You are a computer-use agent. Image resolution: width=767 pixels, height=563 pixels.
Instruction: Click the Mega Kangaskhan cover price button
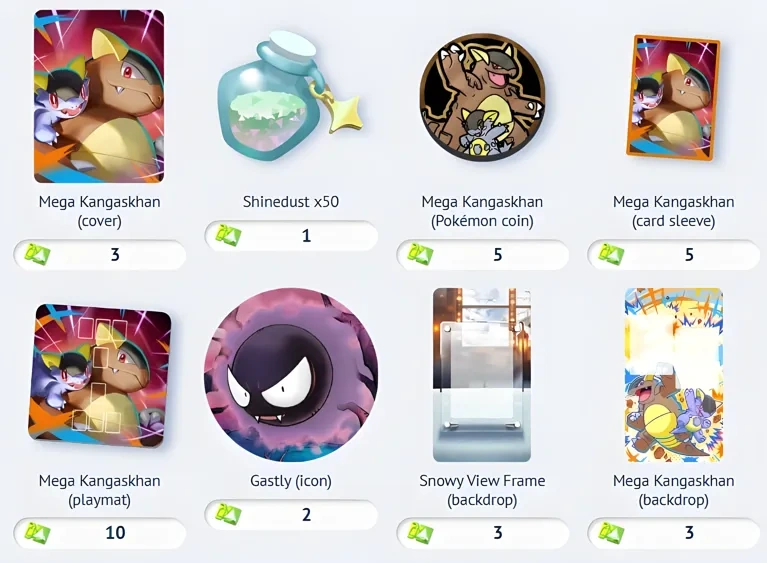click(x=100, y=255)
